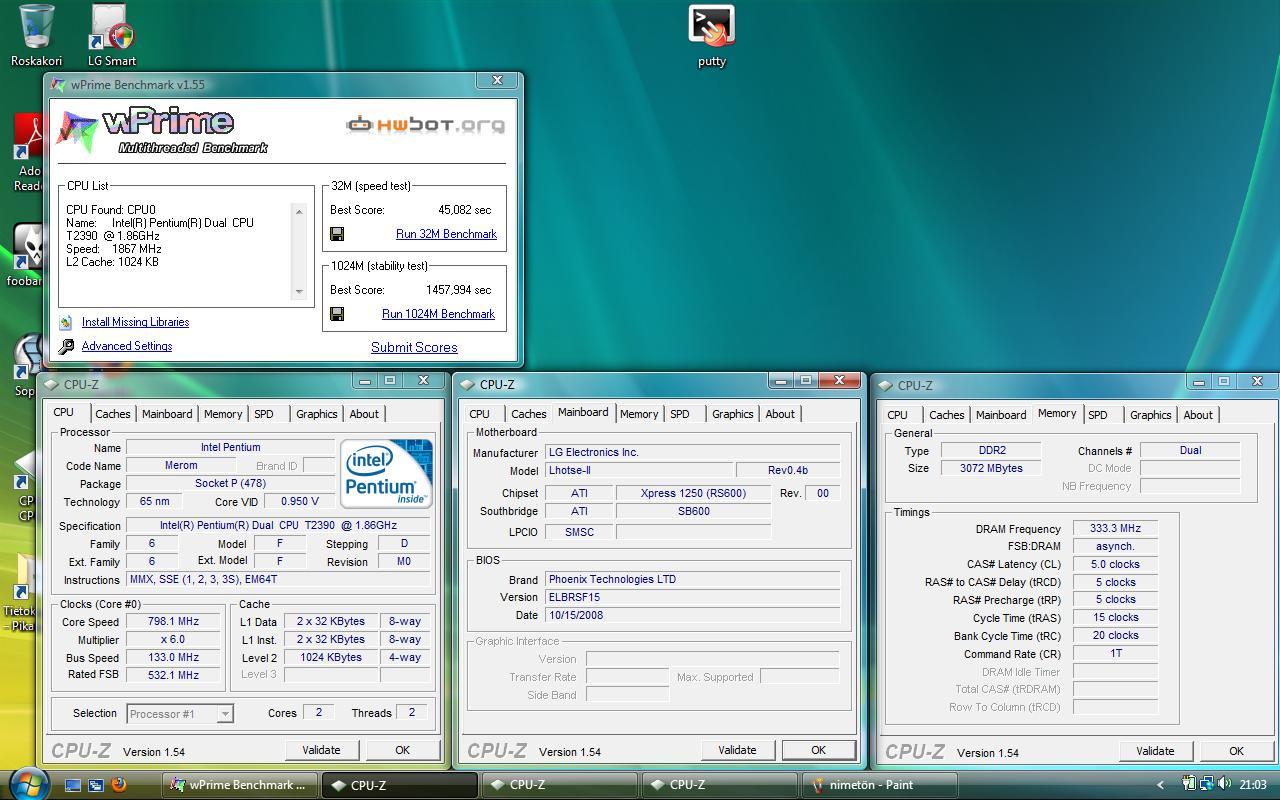The width and height of the screenshot is (1280, 800).
Task: Click OK in the Memory CPU-Z window
Action: coord(1236,751)
